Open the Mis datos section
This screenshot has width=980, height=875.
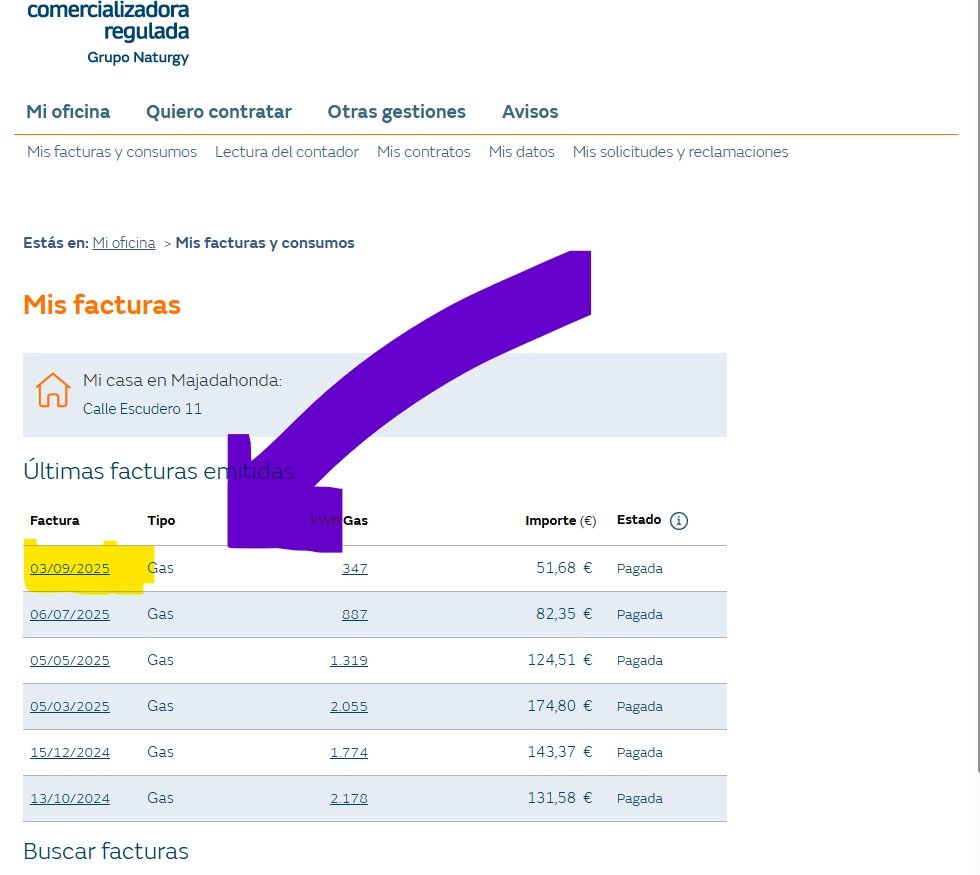pyautogui.click(x=521, y=152)
